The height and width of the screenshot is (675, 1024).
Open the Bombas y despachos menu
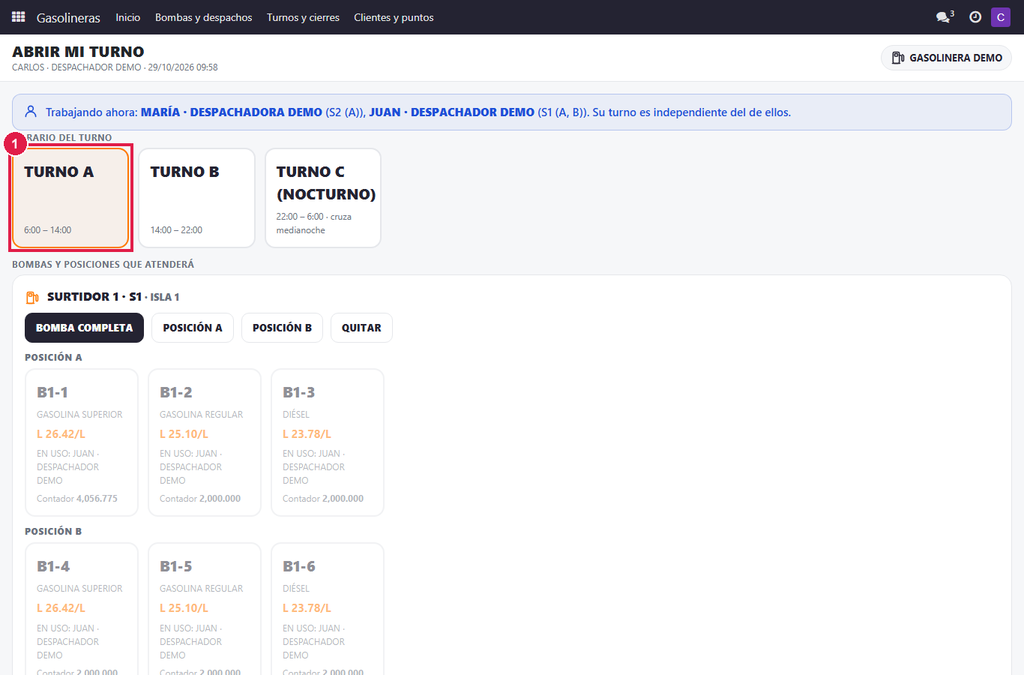204,17
